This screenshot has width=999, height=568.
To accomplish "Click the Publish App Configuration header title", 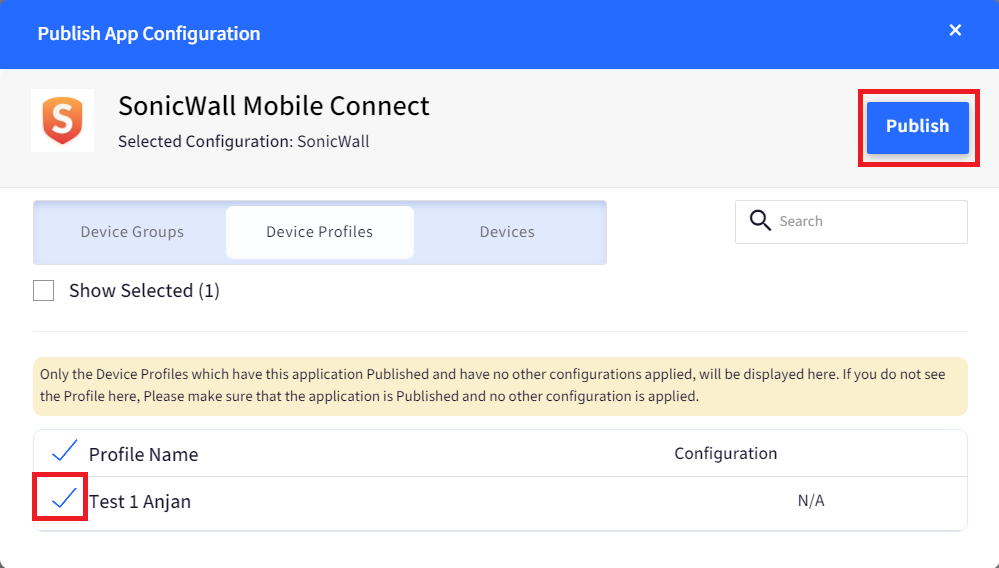I will [x=149, y=33].
